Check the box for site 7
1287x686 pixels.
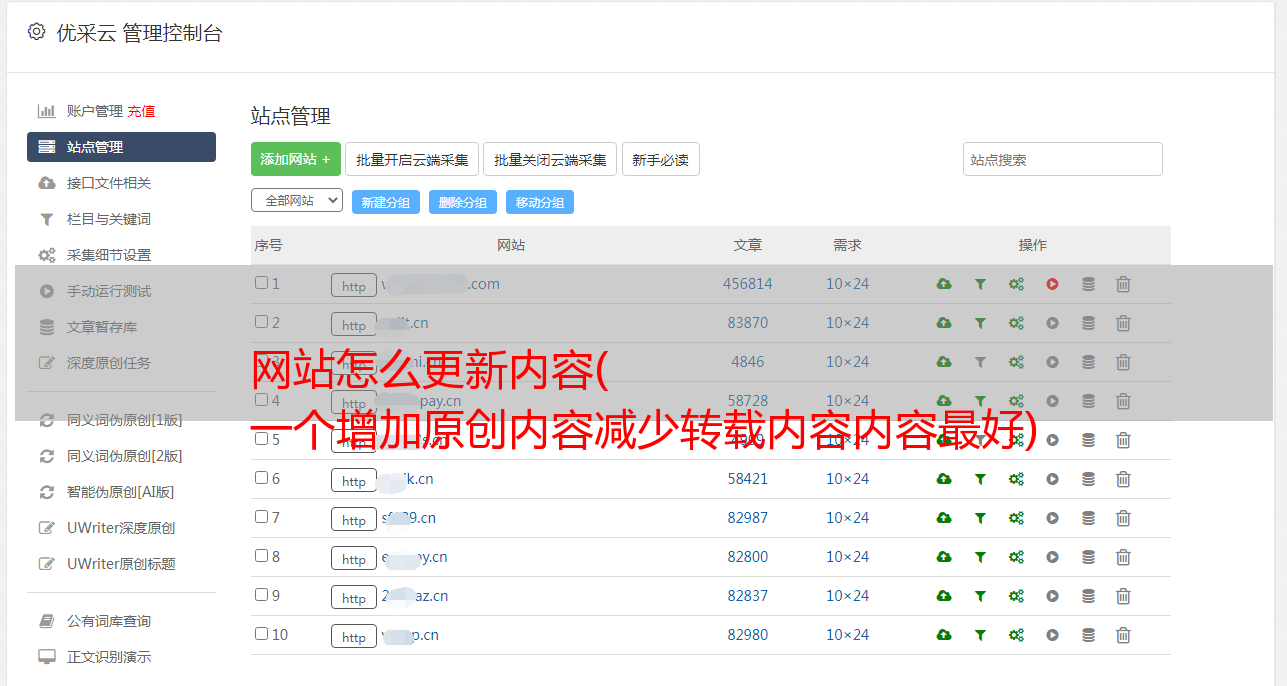[x=261, y=517]
